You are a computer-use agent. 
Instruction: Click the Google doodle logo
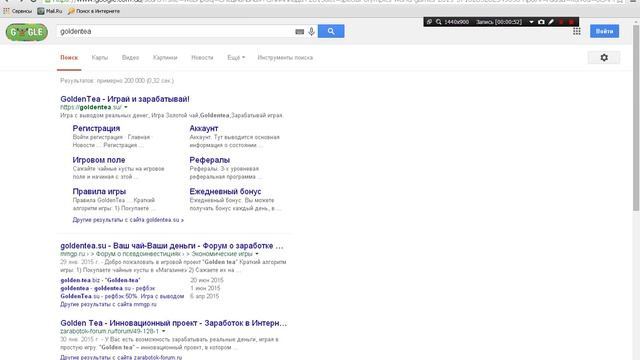(x=27, y=32)
